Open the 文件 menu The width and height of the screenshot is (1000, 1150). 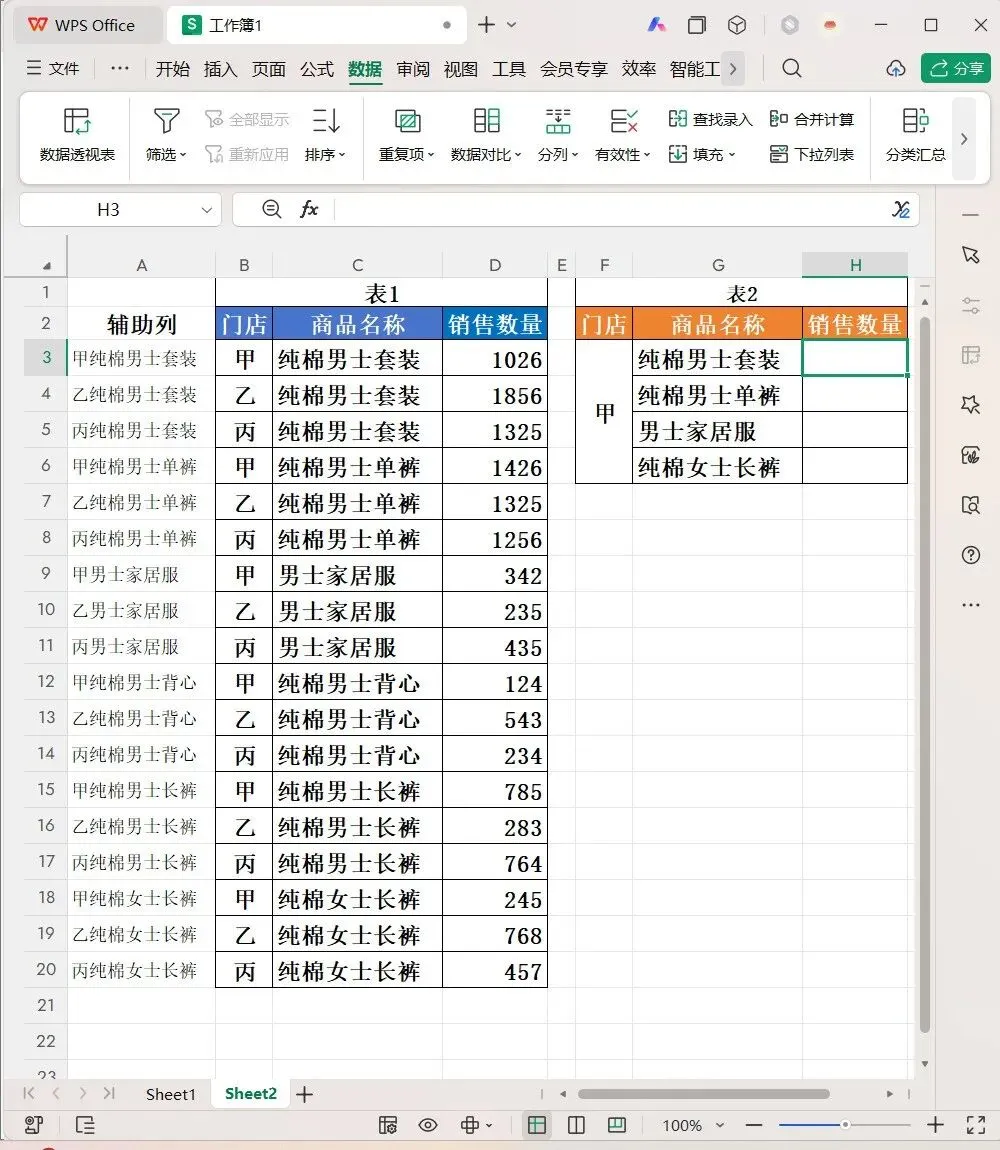coord(53,68)
